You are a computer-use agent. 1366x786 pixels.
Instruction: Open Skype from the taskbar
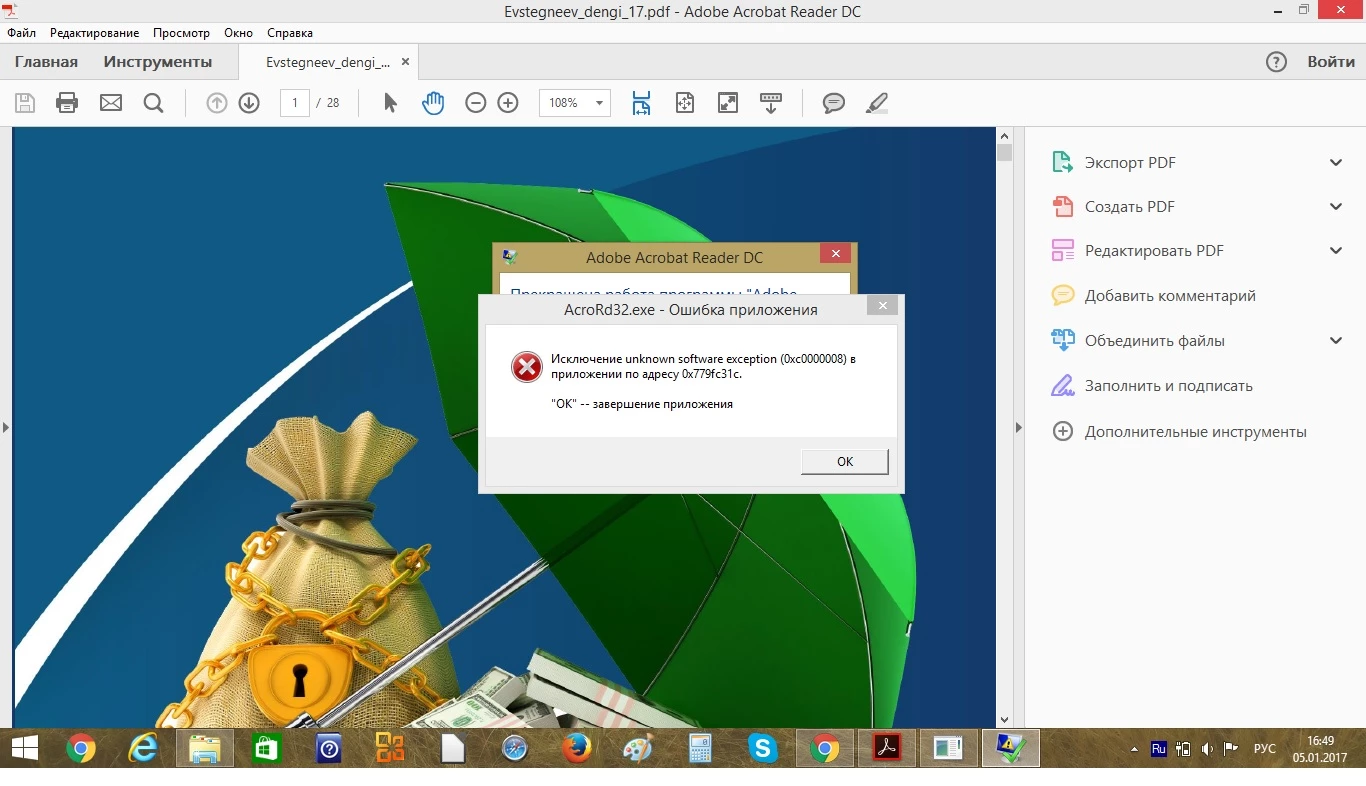point(763,748)
